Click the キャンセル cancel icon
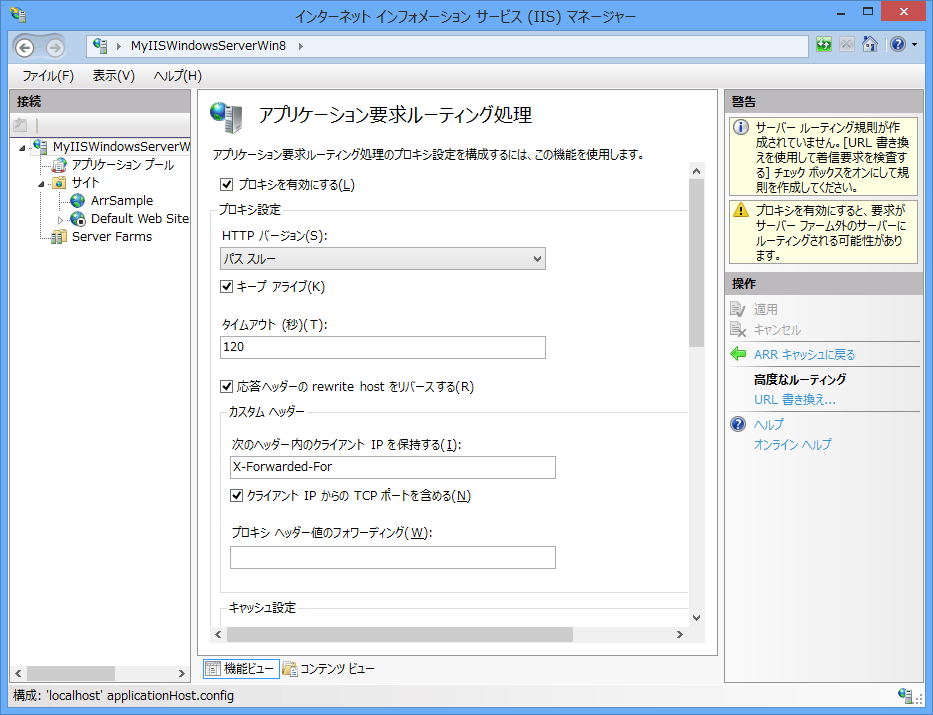933x715 pixels. 738,329
